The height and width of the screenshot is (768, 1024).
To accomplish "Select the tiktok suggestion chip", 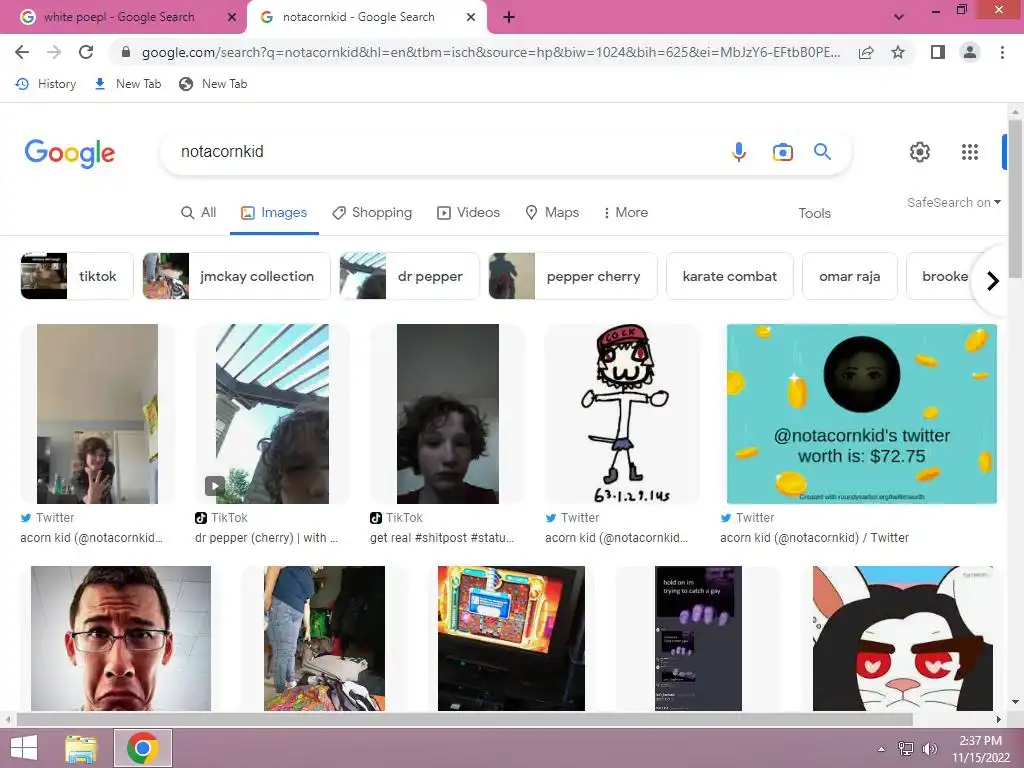I will point(77,276).
